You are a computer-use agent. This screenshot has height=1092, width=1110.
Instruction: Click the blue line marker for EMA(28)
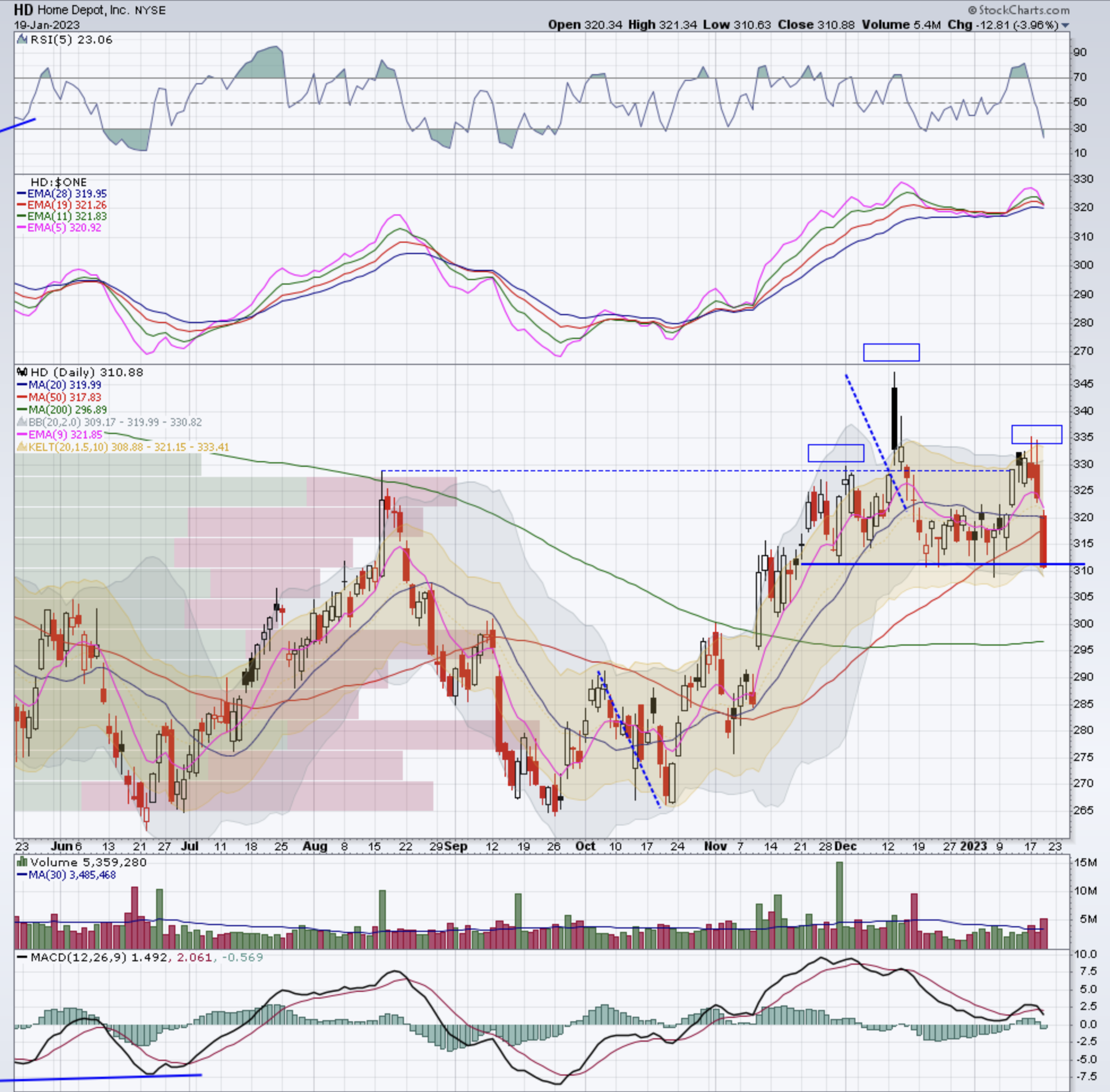tap(22, 194)
